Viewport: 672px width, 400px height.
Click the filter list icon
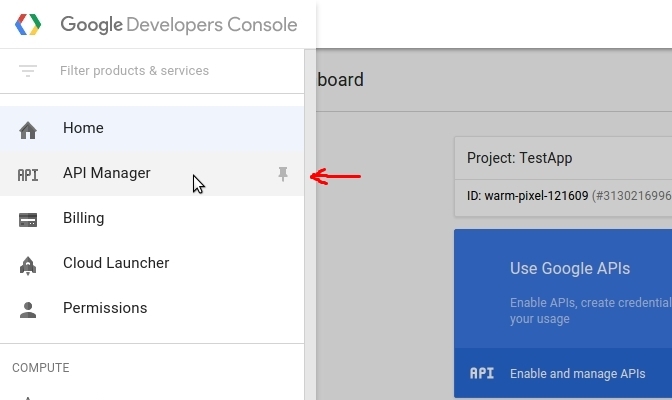pyautogui.click(x=28, y=71)
